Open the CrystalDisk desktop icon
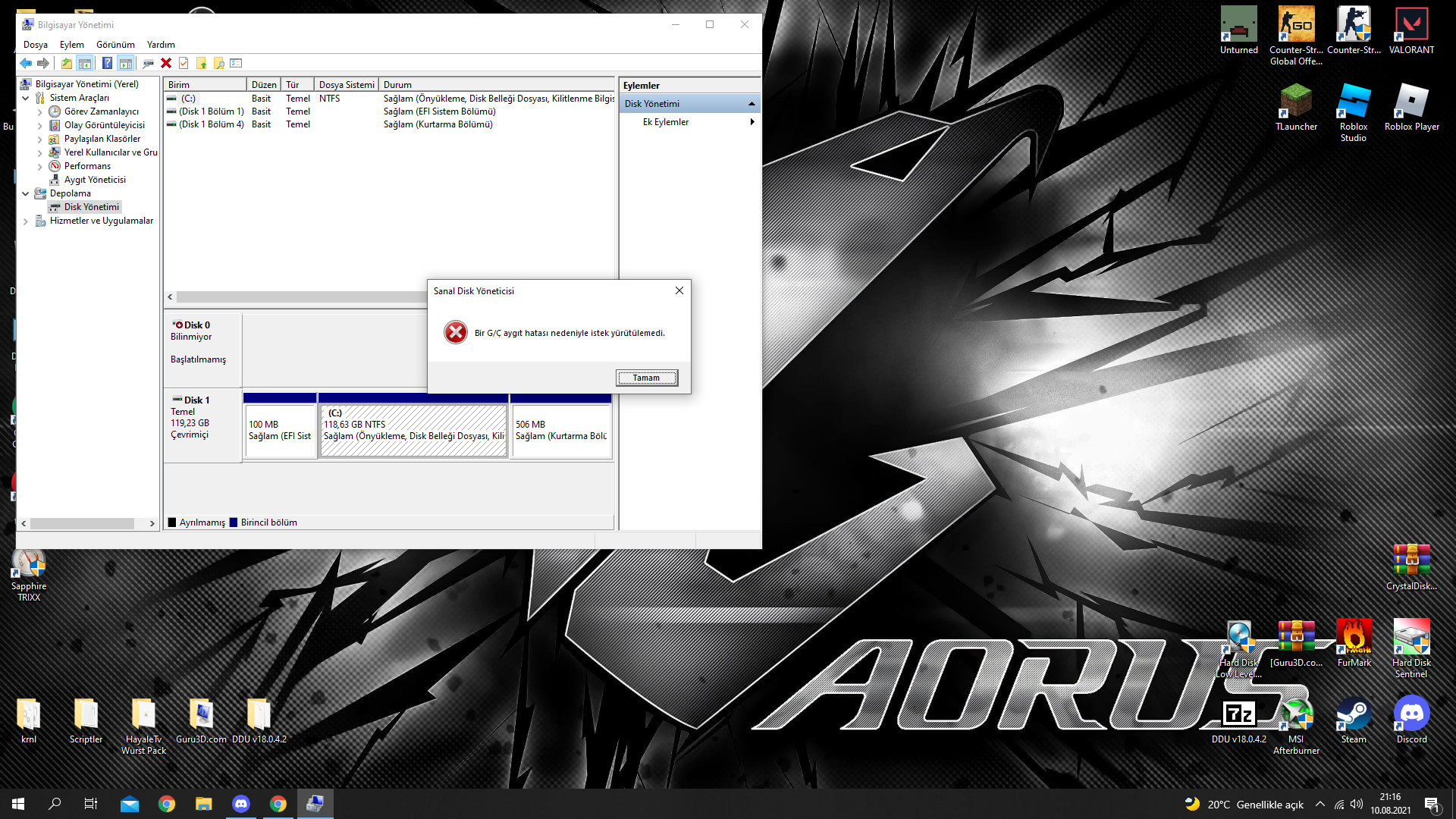This screenshot has width=1456, height=819. (1411, 567)
